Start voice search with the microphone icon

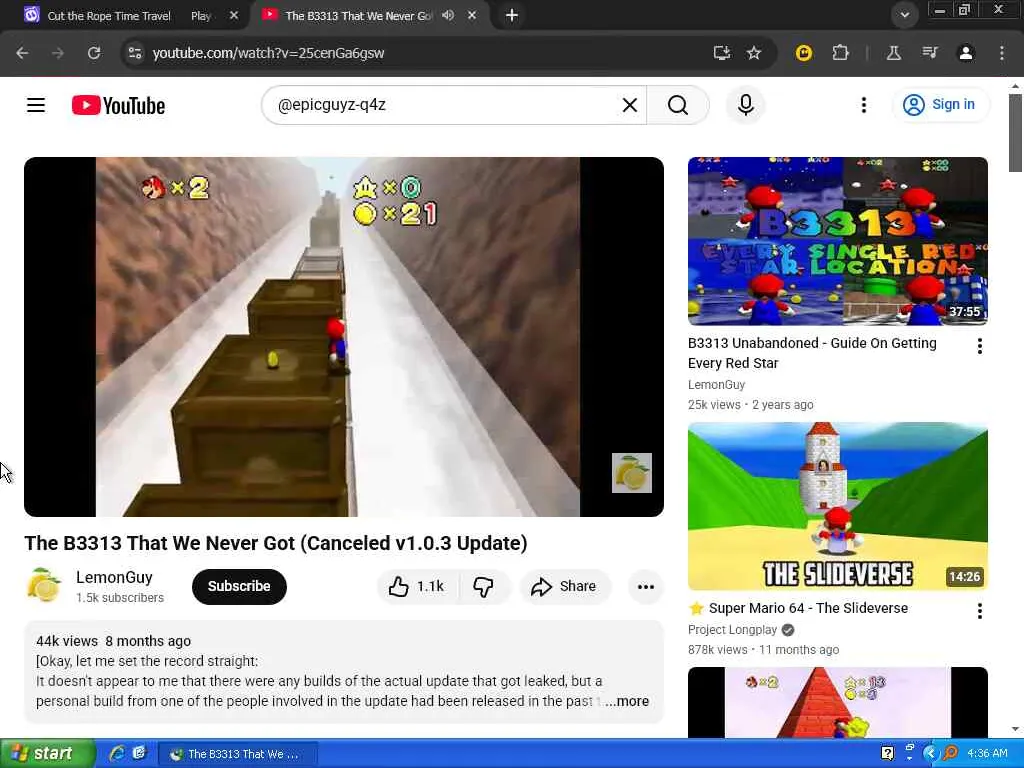click(x=746, y=105)
